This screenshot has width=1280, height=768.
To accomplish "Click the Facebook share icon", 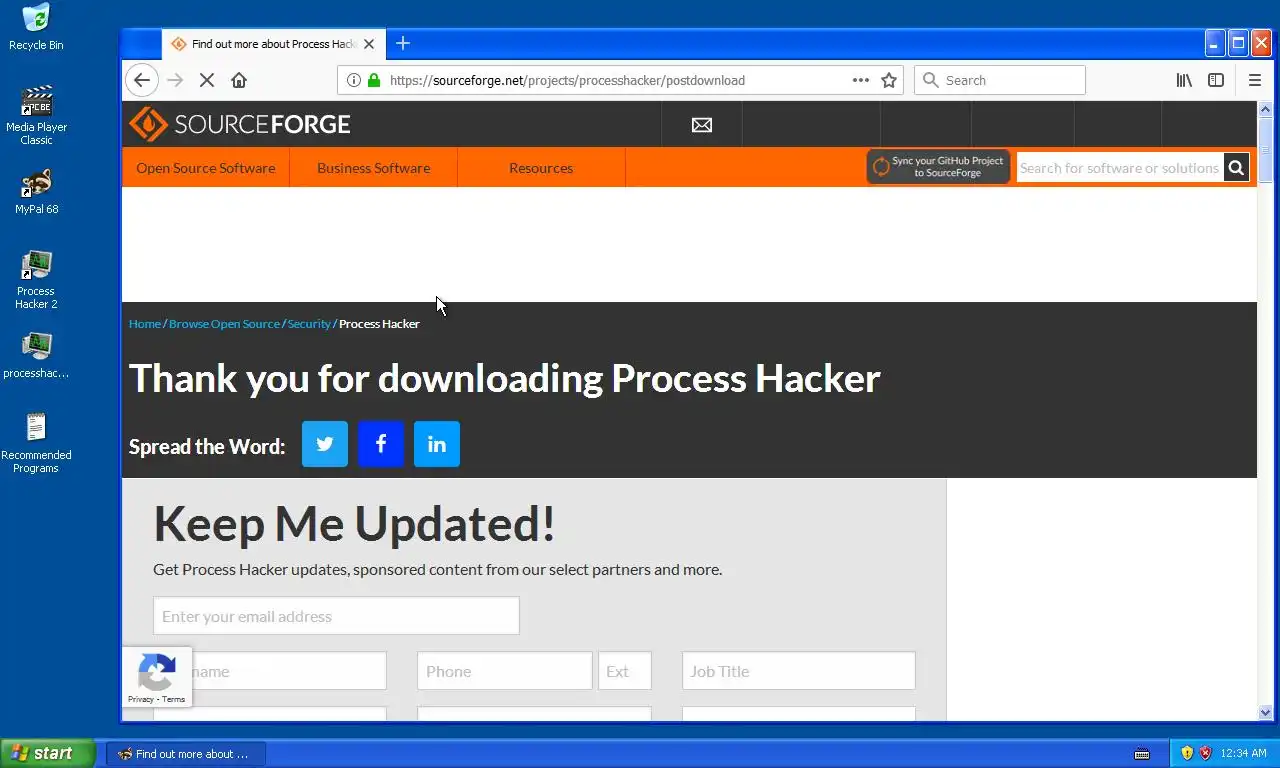I will tap(381, 444).
